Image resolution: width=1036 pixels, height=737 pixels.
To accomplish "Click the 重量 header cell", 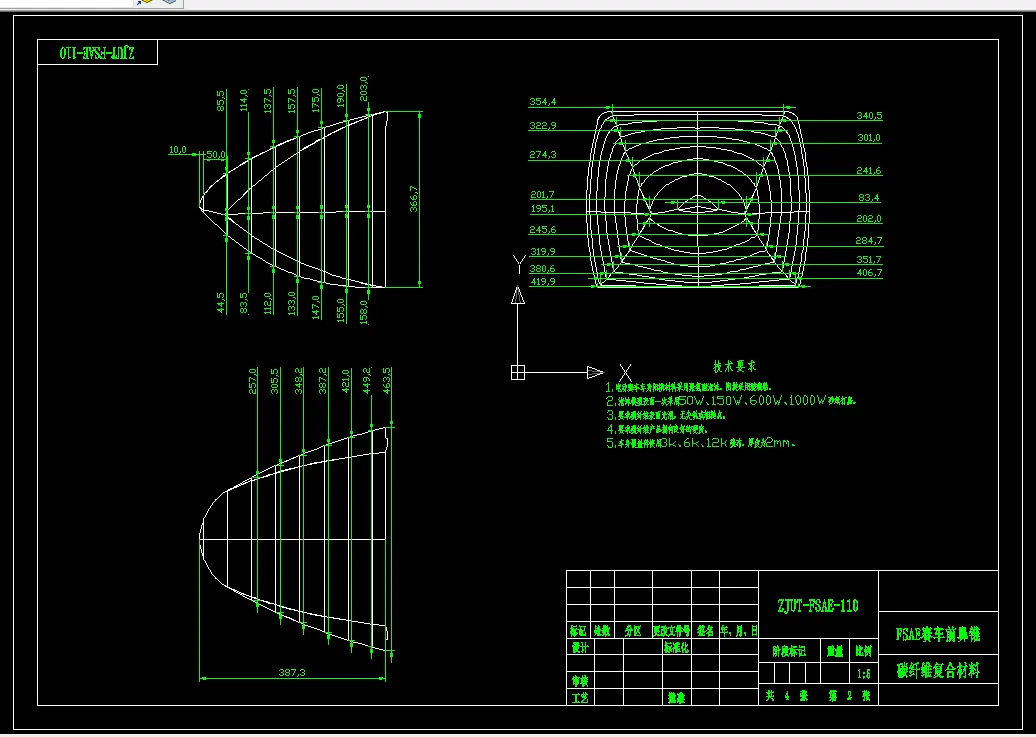I will pos(835,651).
